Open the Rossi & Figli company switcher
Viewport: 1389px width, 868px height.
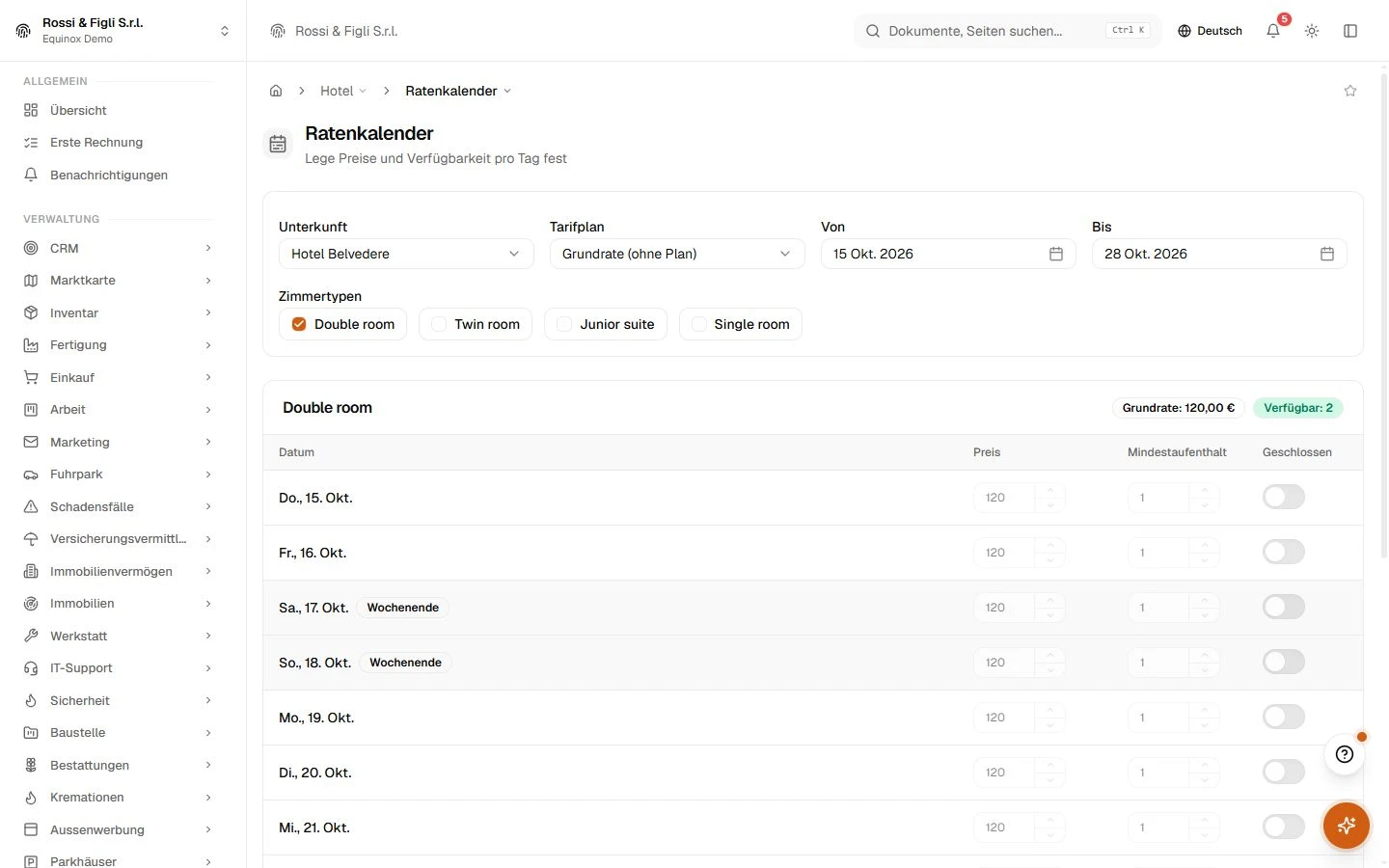(123, 31)
